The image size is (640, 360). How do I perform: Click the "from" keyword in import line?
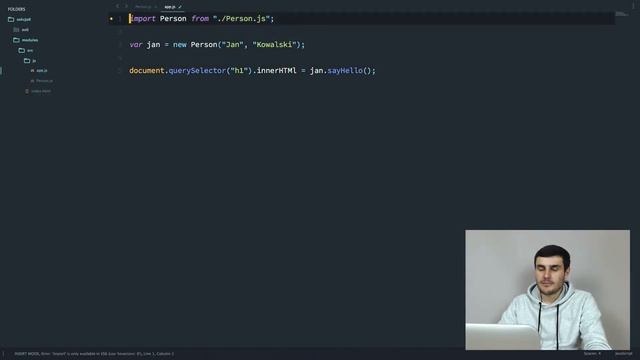[x=200, y=19]
